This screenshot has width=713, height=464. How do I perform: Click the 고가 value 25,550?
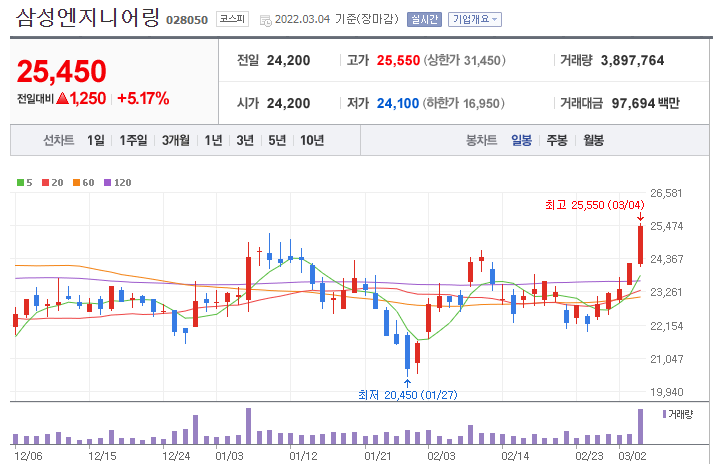pyautogui.click(x=398, y=60)
